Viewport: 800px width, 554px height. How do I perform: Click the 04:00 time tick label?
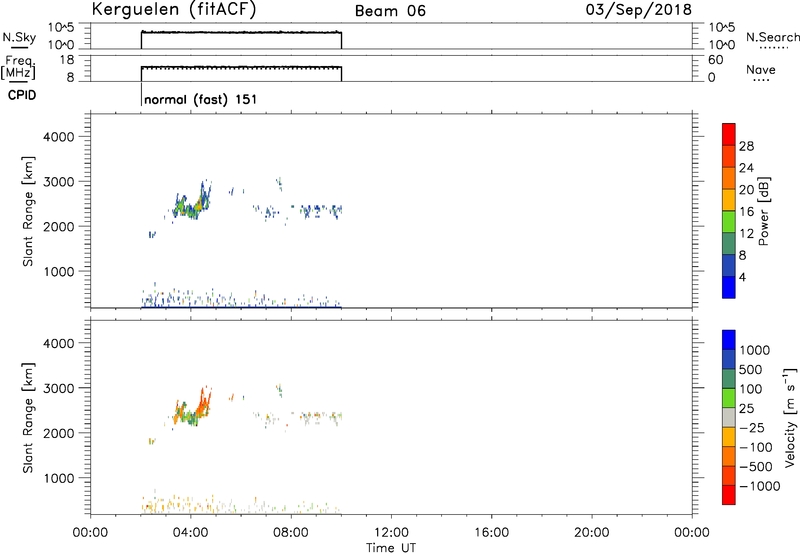click(190, 533)
